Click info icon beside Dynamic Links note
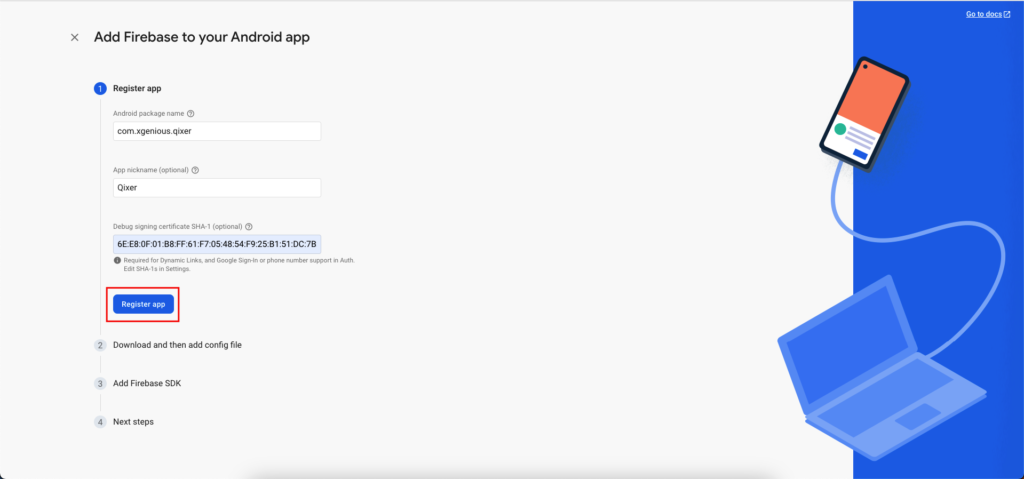This screenshot has height=479, width=1024. click(117, 260)
